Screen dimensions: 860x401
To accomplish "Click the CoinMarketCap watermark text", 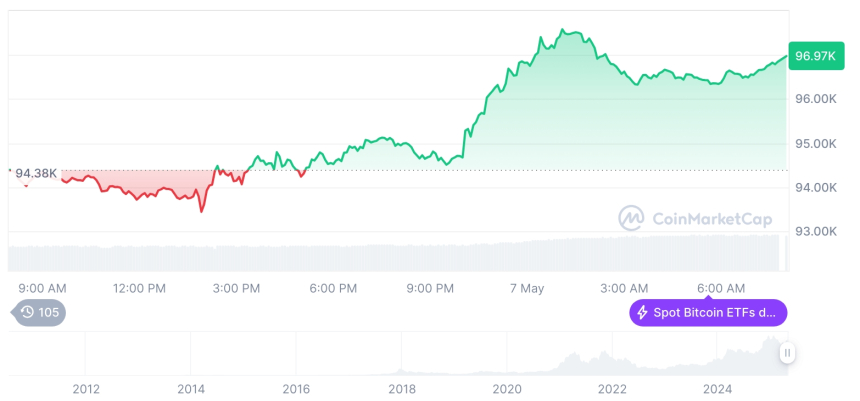I will click(x=712, y=218).
